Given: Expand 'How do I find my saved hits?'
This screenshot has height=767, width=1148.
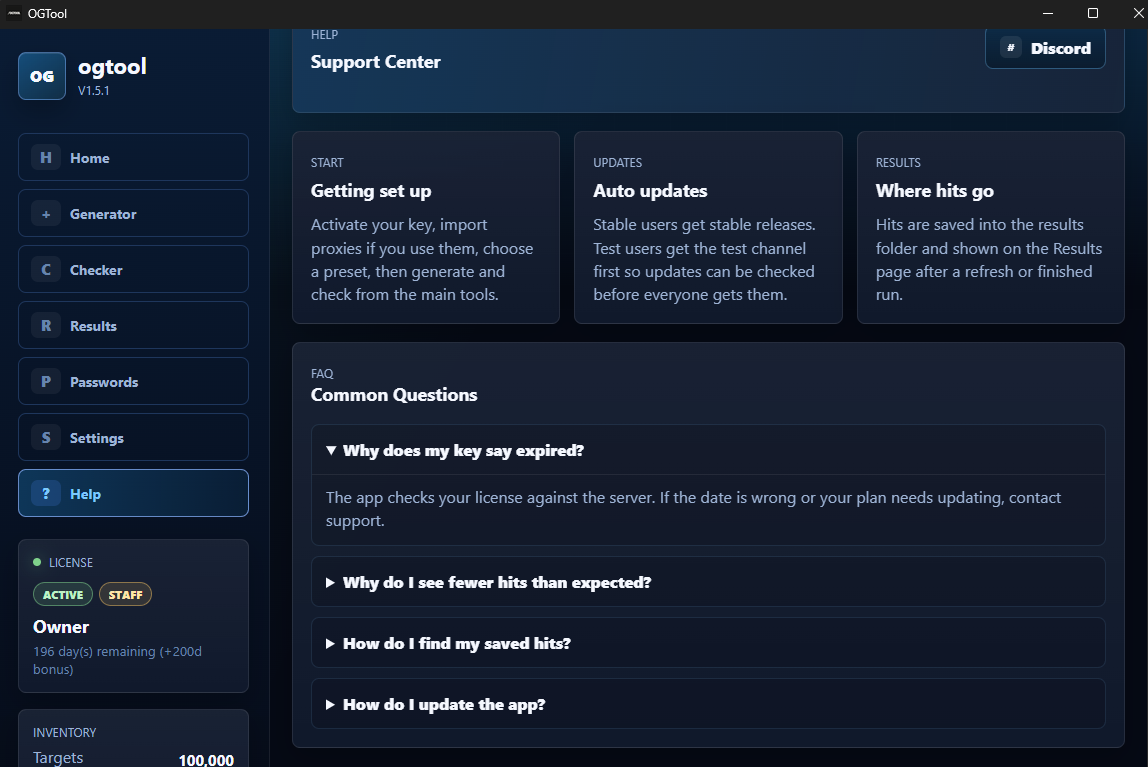Looking at the screenshot, I should click(708, 643).
